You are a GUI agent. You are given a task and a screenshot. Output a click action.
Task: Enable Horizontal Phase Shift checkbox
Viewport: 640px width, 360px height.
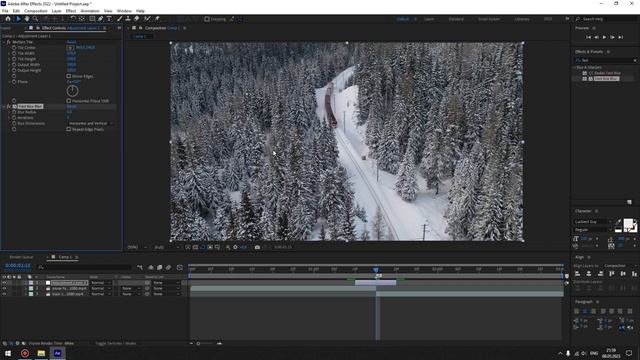tap(69, 101)
